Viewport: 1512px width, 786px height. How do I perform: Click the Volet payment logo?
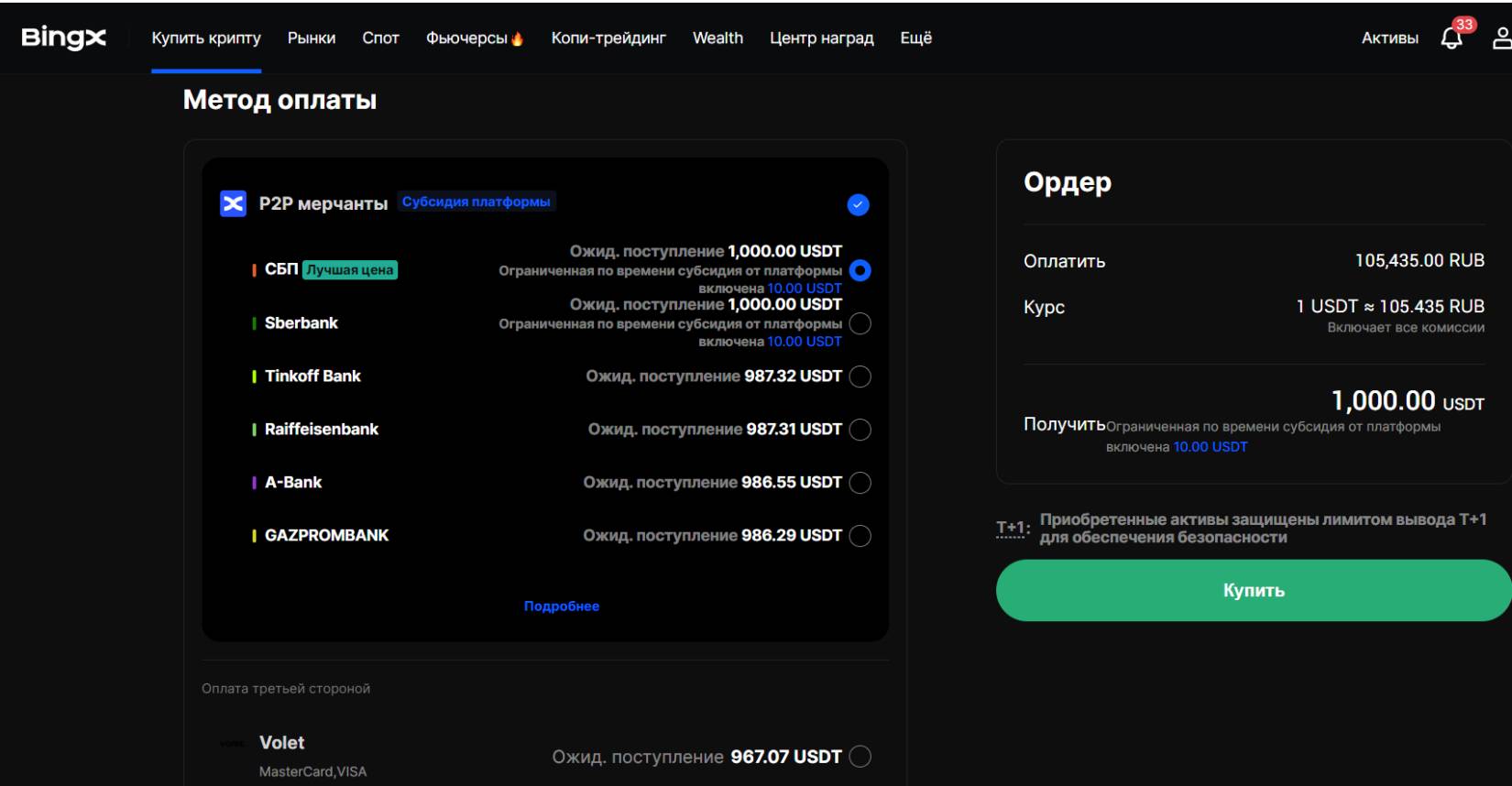pyautogui.click(x=232, y=744)
